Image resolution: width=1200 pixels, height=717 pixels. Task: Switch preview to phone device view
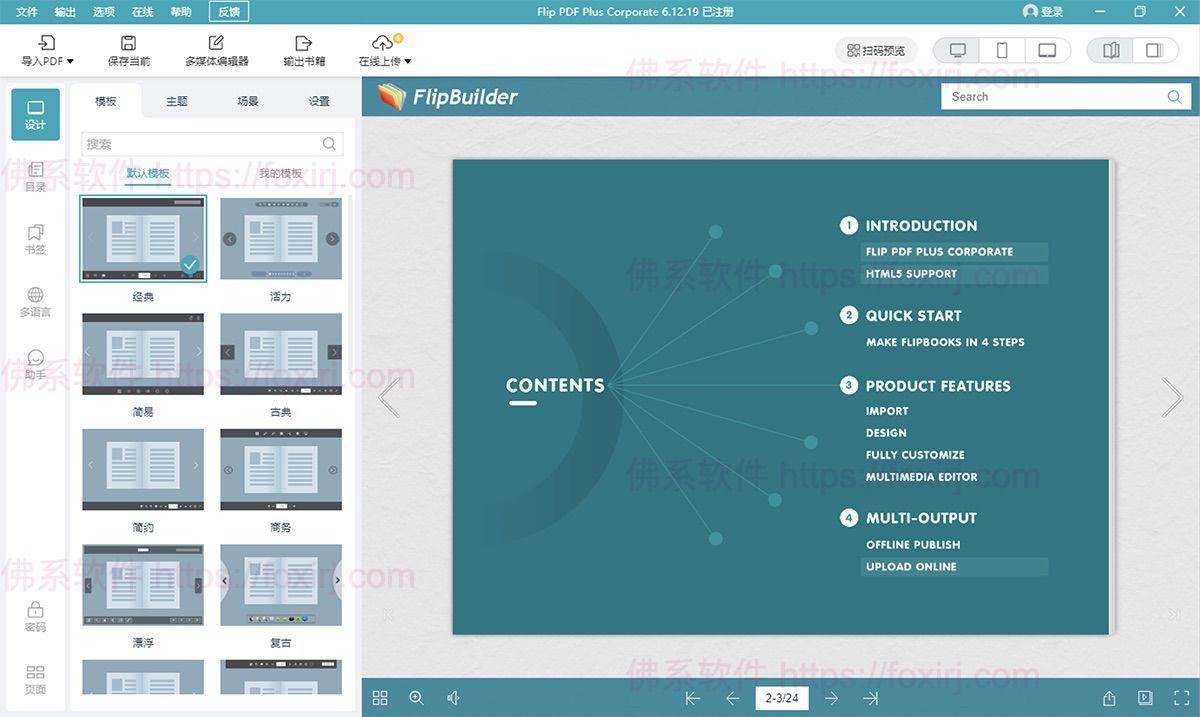[x=1003, y=48]
